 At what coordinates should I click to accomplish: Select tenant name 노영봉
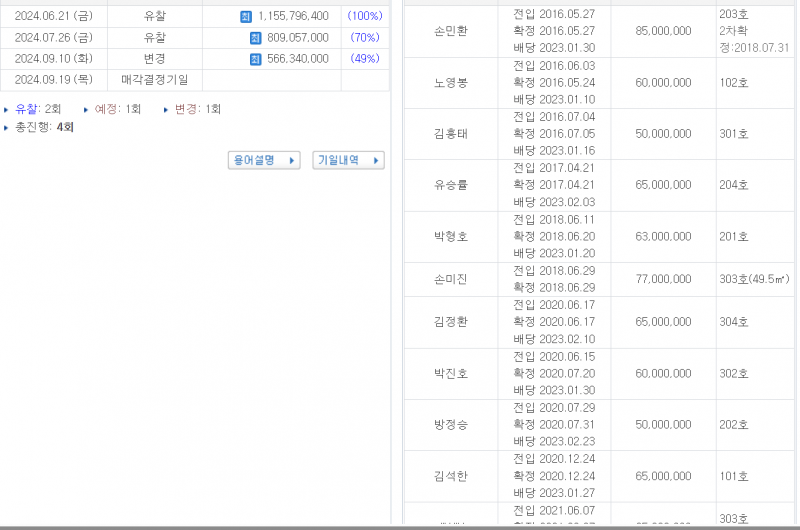click(451, 83)
